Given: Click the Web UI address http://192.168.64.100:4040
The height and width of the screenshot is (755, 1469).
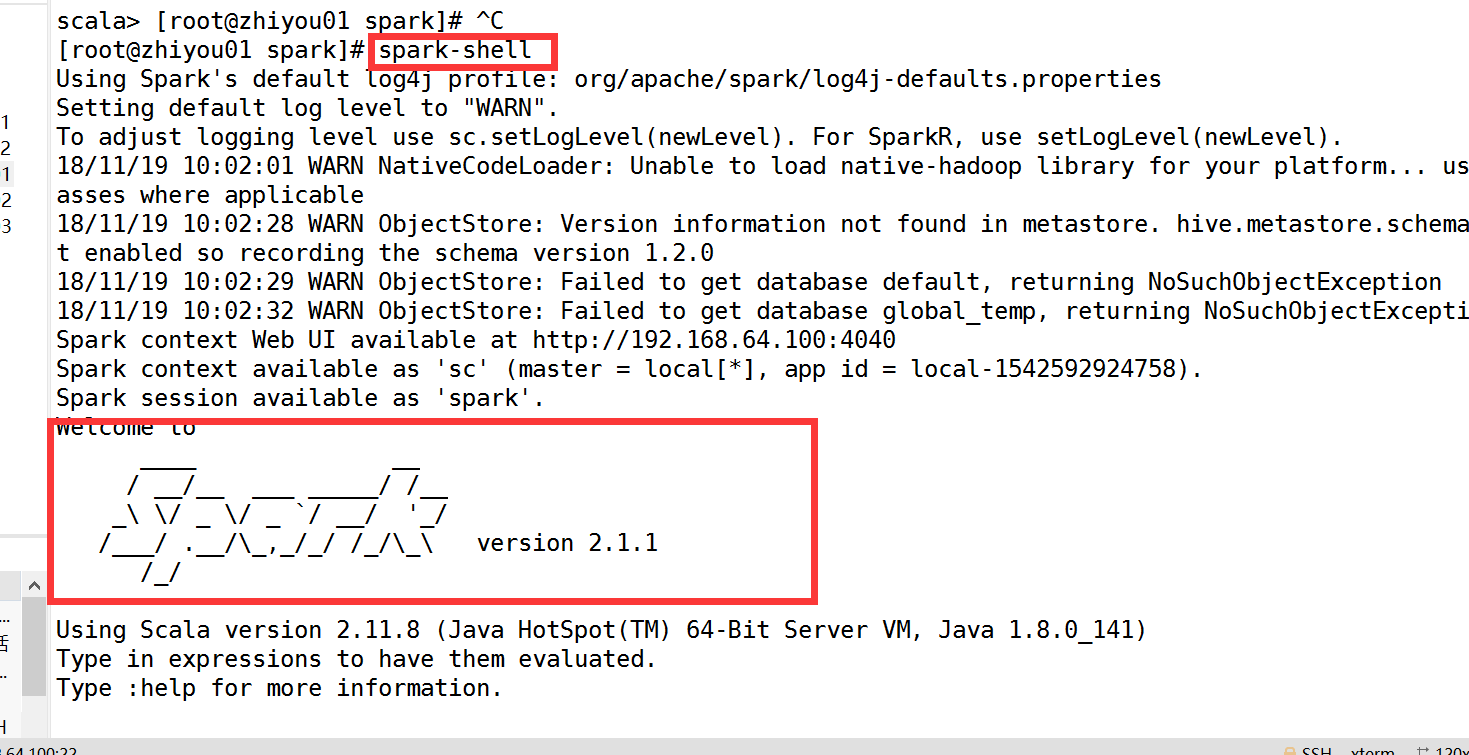Looking at the screenshot, I should coord(714,340).
